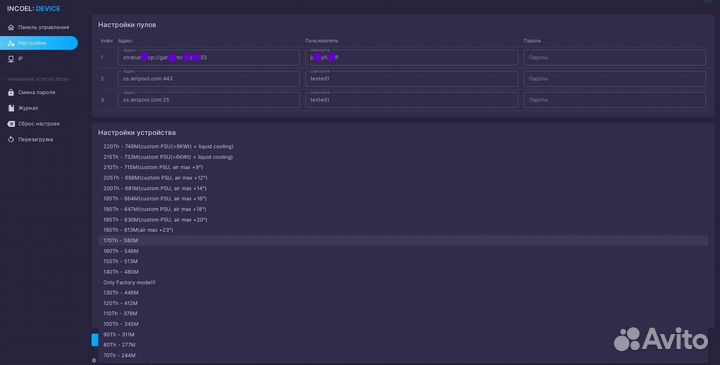
Task: Pick the 150Th - 513M option
Action: [x=120, y=261]
